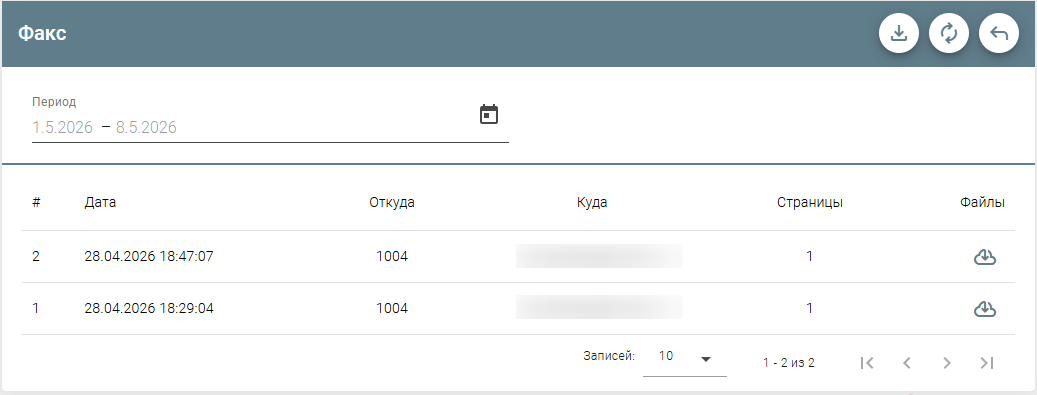
Task: Jump to the last page of records
Action: pyautogui.click(x=987, y=363)
